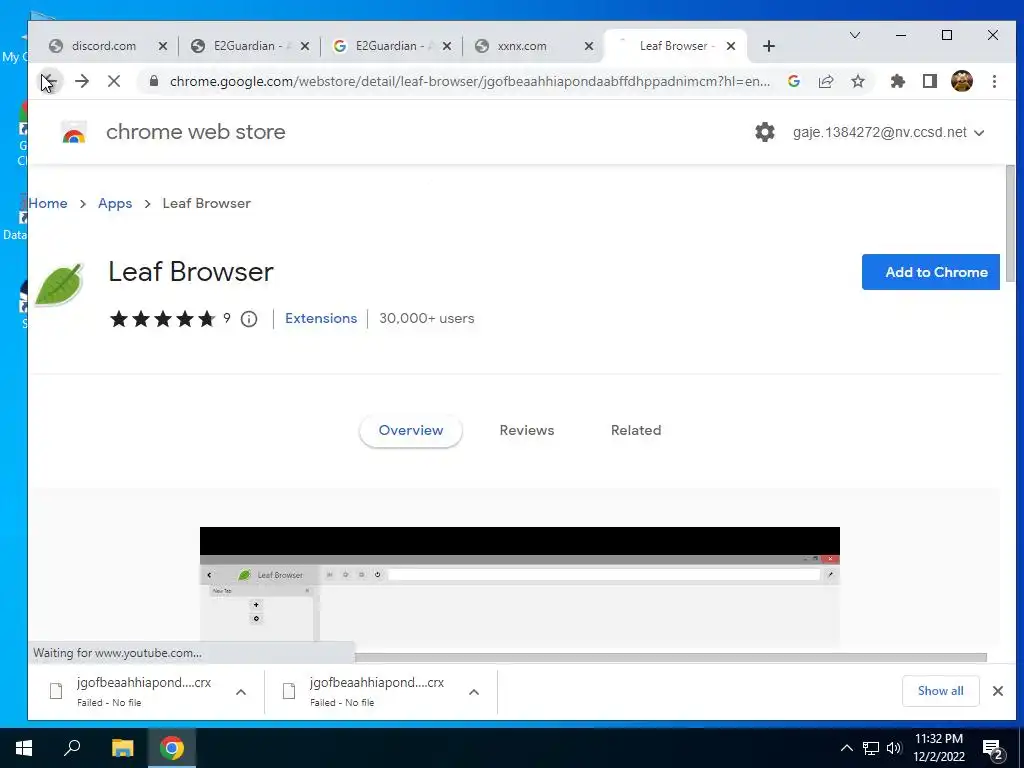Viewport: 1024px width, 768px height.
Task: Show hidden system tray icons
Action: (x=846, y=748)
